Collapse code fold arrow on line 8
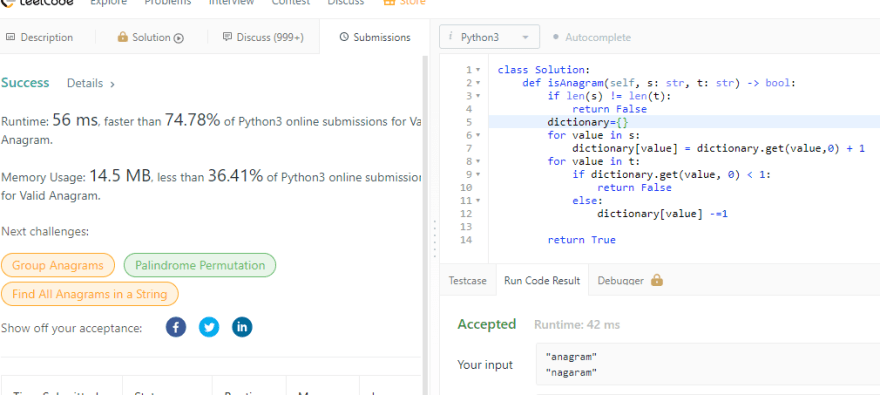The width and height of the screenshot is (880, 395). point(478,162)
